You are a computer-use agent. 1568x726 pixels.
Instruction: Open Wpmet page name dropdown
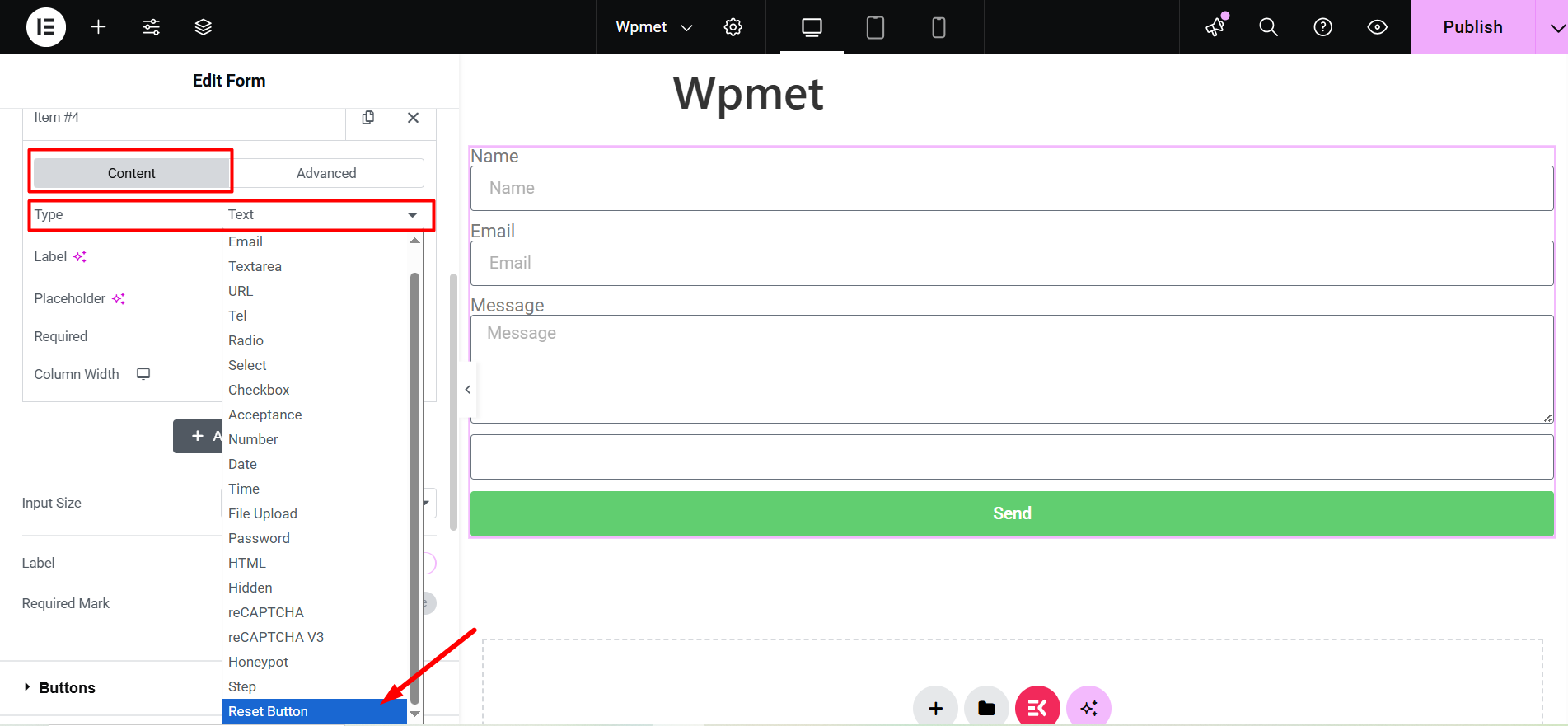[x=654, y=27]
